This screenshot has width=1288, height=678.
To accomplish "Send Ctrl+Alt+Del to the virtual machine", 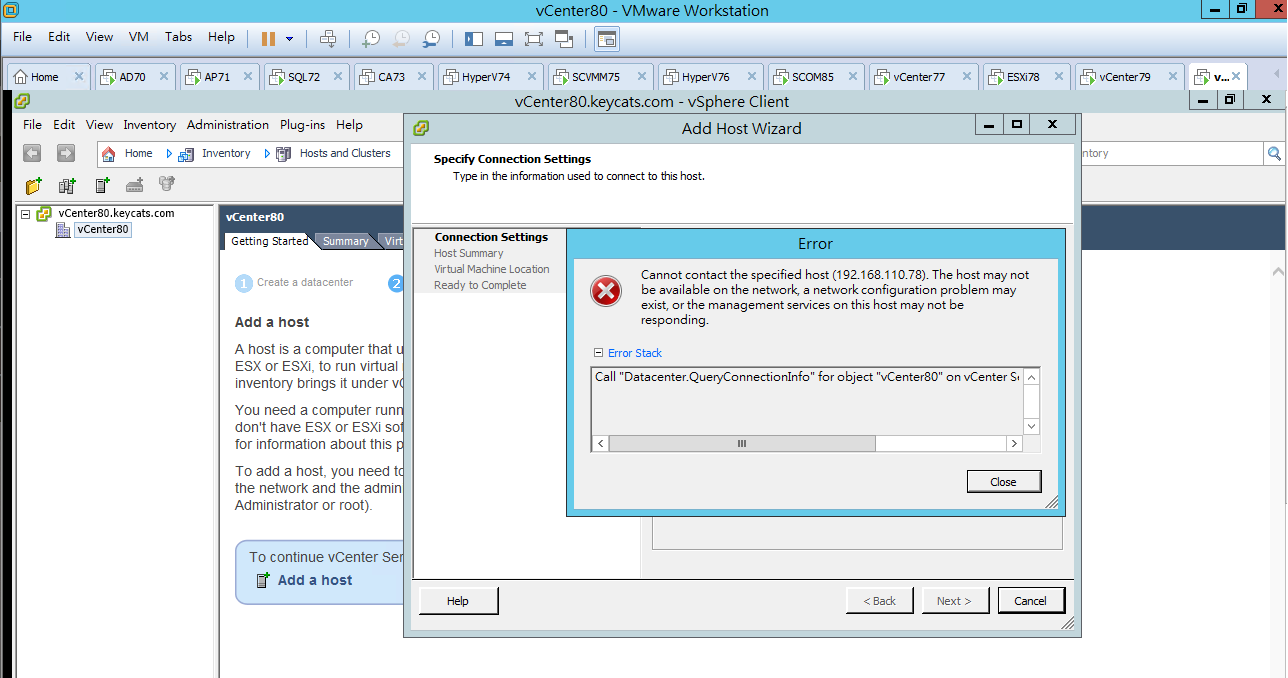I will coord(327,38).
